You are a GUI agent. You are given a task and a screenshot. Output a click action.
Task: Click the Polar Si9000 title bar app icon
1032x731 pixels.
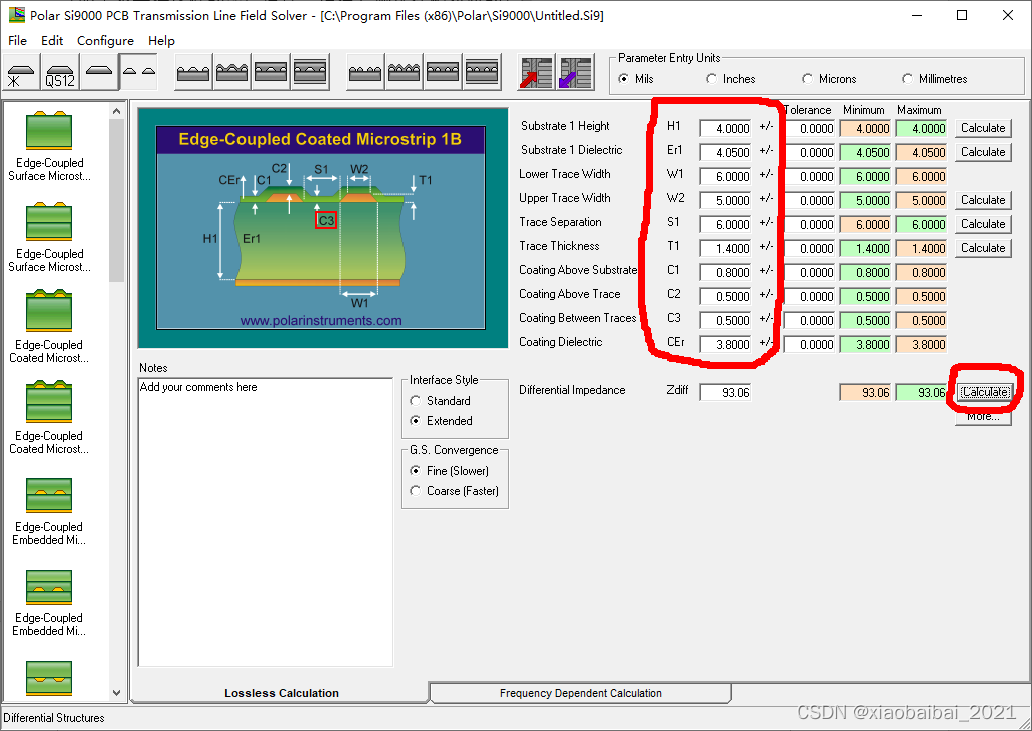pyautogui.click(x=16, y=14)
